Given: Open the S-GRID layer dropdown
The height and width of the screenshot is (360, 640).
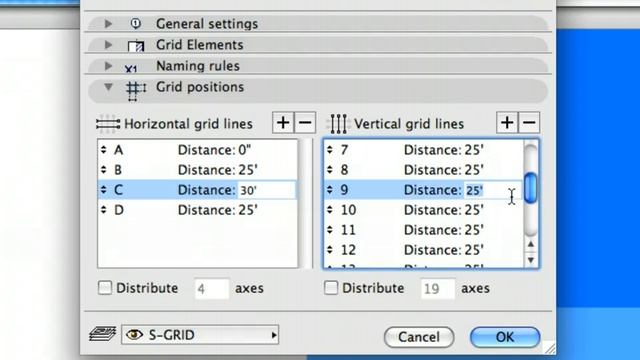Looking at the screenshot, I should coord(200,335).
